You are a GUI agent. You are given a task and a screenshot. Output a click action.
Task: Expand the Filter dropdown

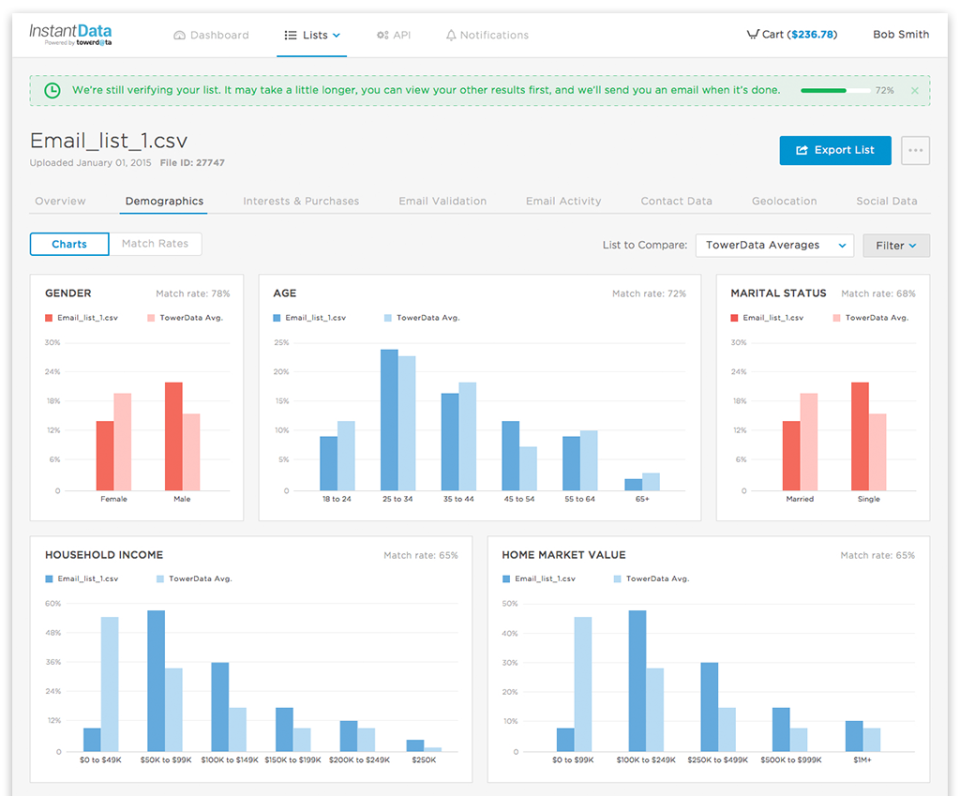[x=896, y=245]
